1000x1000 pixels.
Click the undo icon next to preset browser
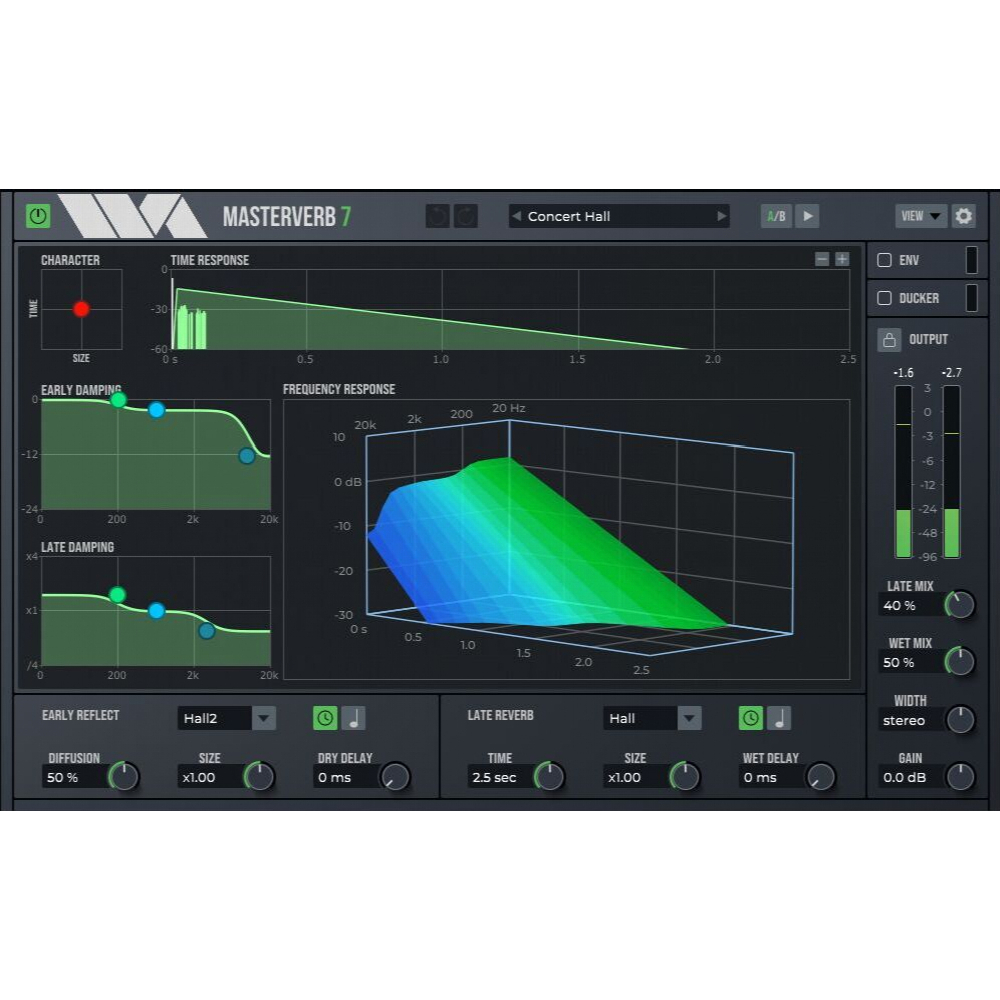click(437, 216)
